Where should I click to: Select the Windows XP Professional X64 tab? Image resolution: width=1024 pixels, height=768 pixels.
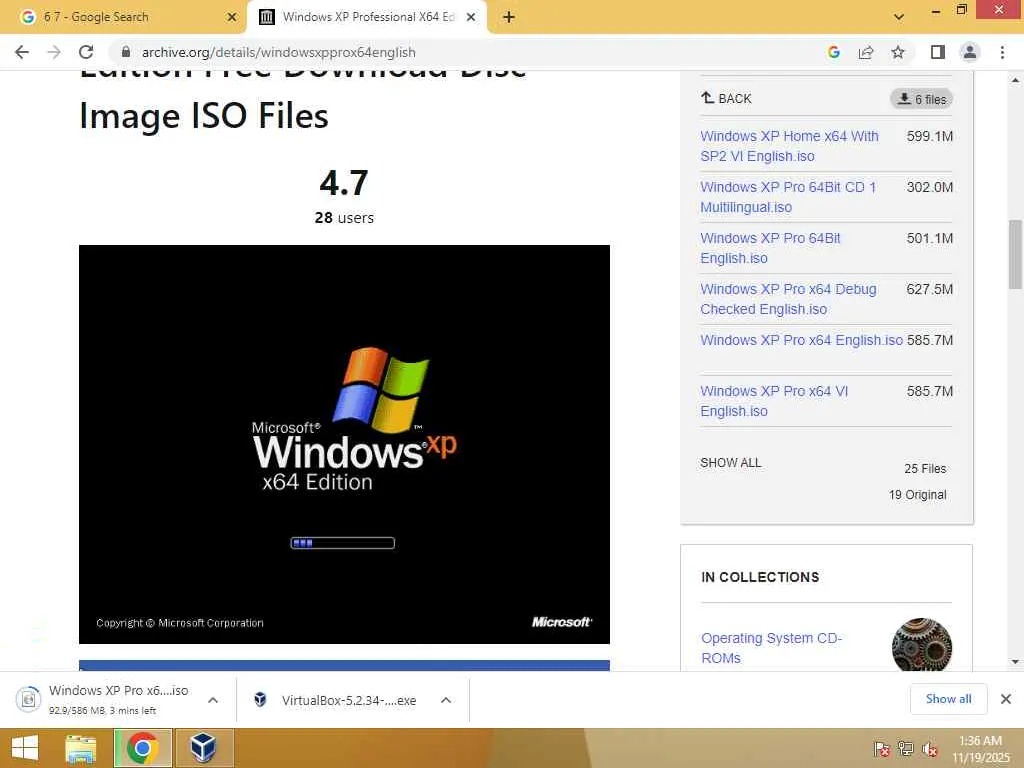[366, 17]
